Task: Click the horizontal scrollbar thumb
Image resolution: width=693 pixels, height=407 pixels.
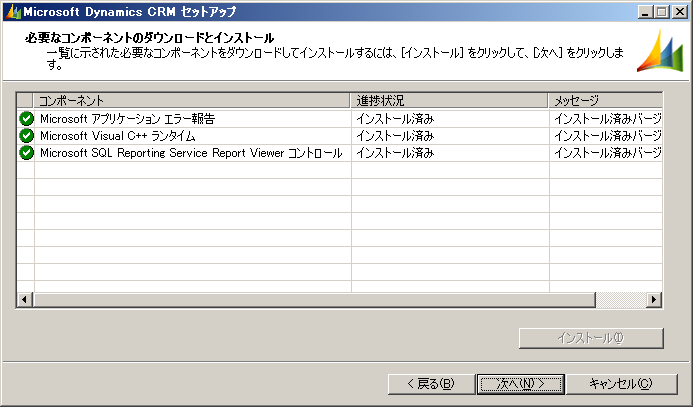Action: 314,300
